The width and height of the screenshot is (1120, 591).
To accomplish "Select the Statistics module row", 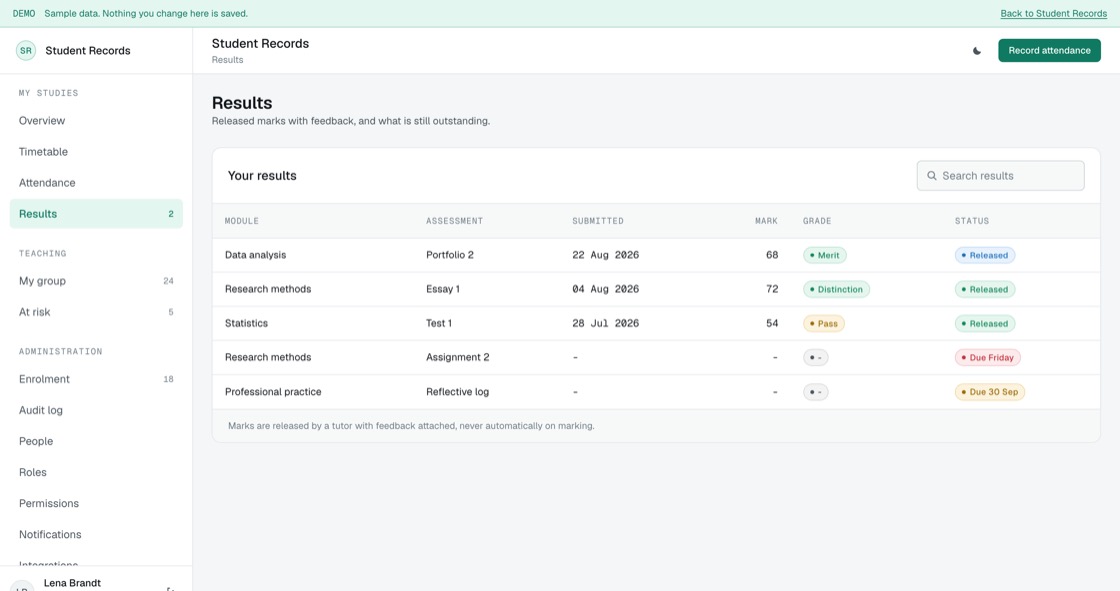I will coord(656,324).
